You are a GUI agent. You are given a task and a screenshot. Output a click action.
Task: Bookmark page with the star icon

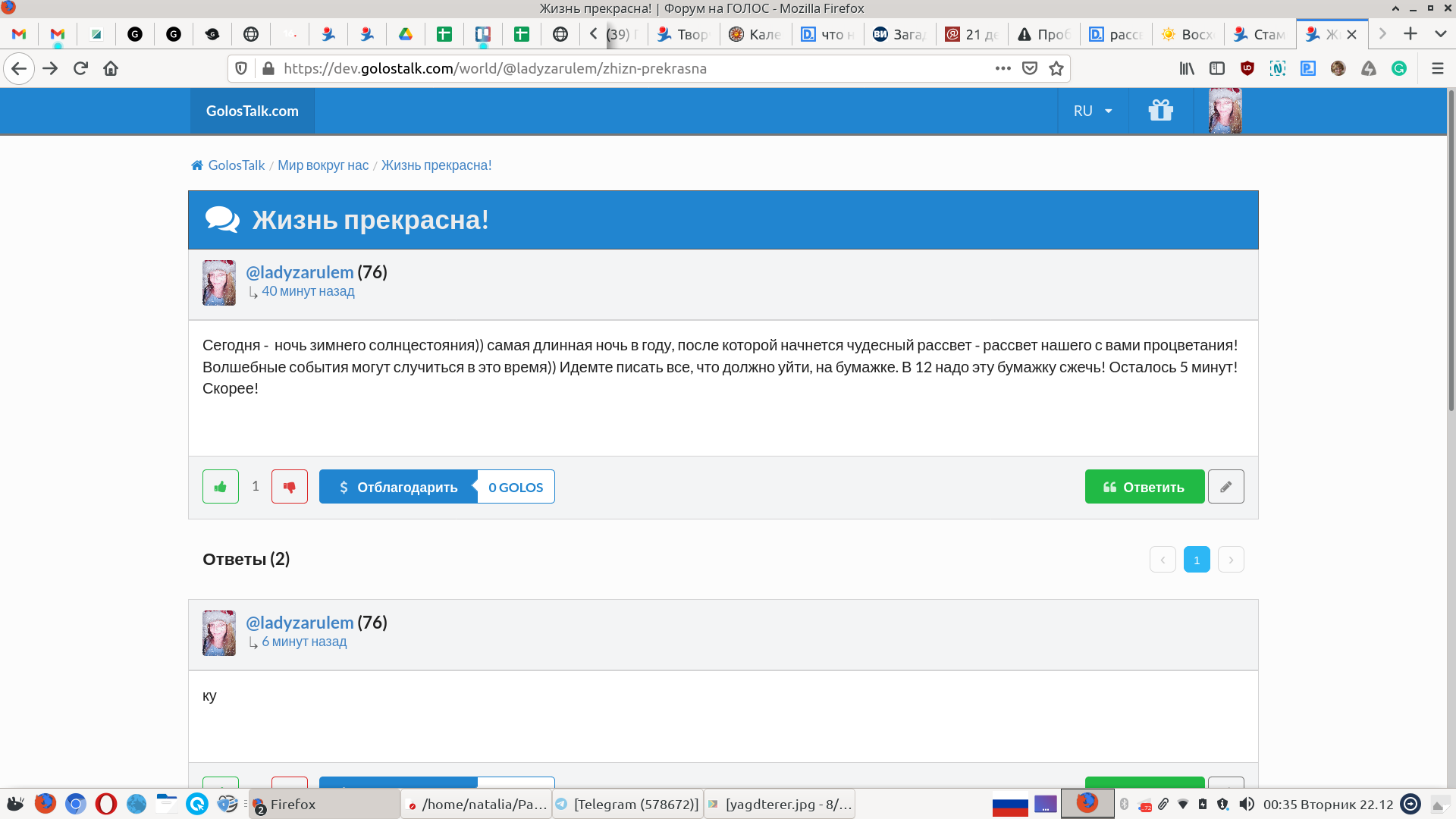[x=1056, y=68]
